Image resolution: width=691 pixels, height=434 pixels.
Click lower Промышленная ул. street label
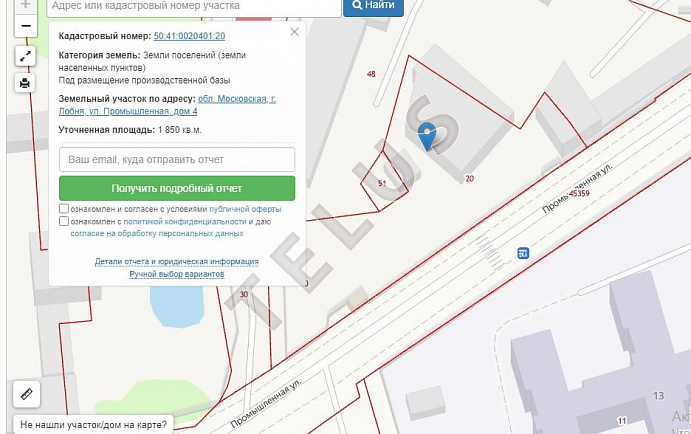coord(266,403)
